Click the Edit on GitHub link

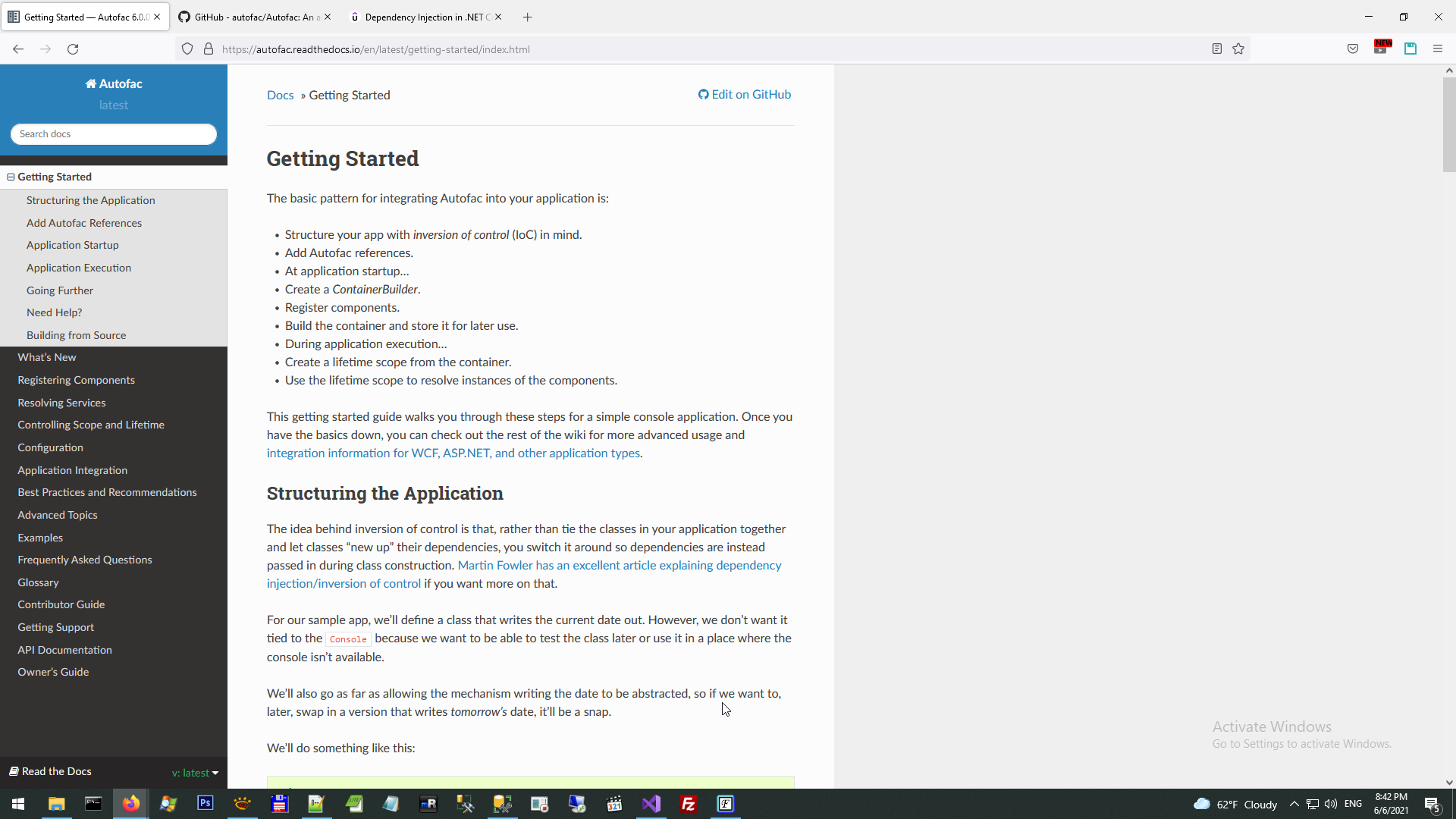745,94
